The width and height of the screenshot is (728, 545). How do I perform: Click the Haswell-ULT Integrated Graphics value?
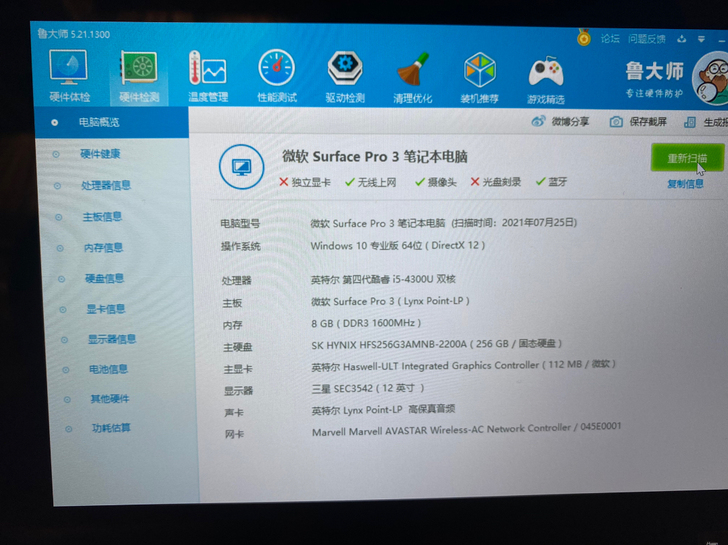tap(463, 365)
